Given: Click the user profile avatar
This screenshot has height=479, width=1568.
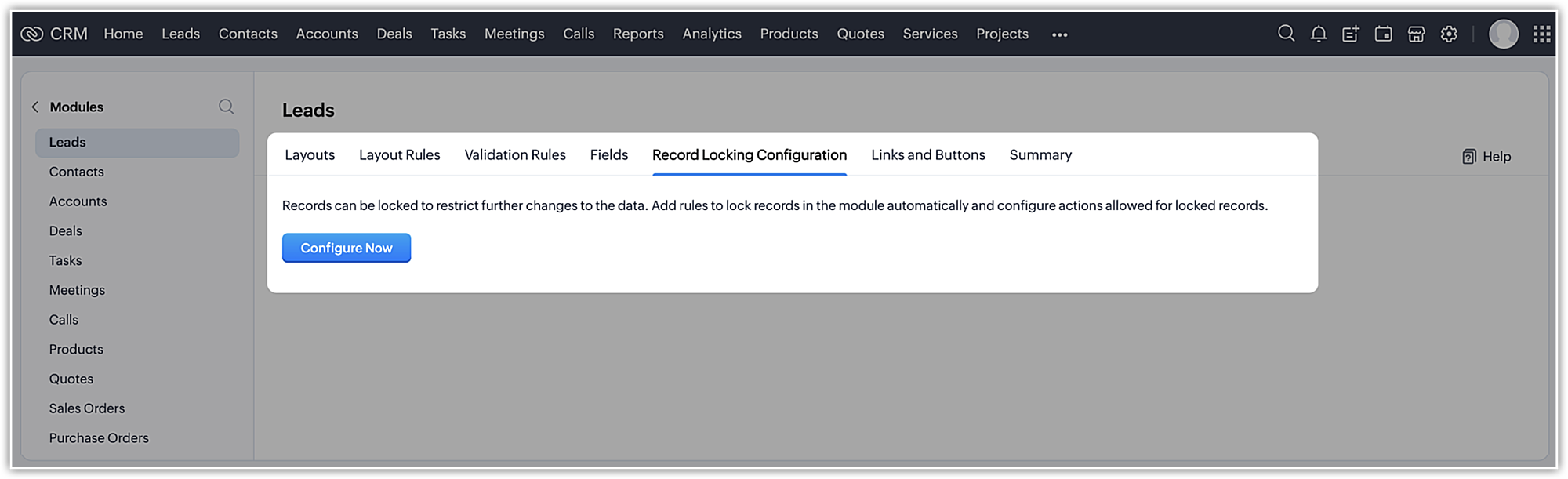Looking at the screenshot, I should tap(1503, 34).
